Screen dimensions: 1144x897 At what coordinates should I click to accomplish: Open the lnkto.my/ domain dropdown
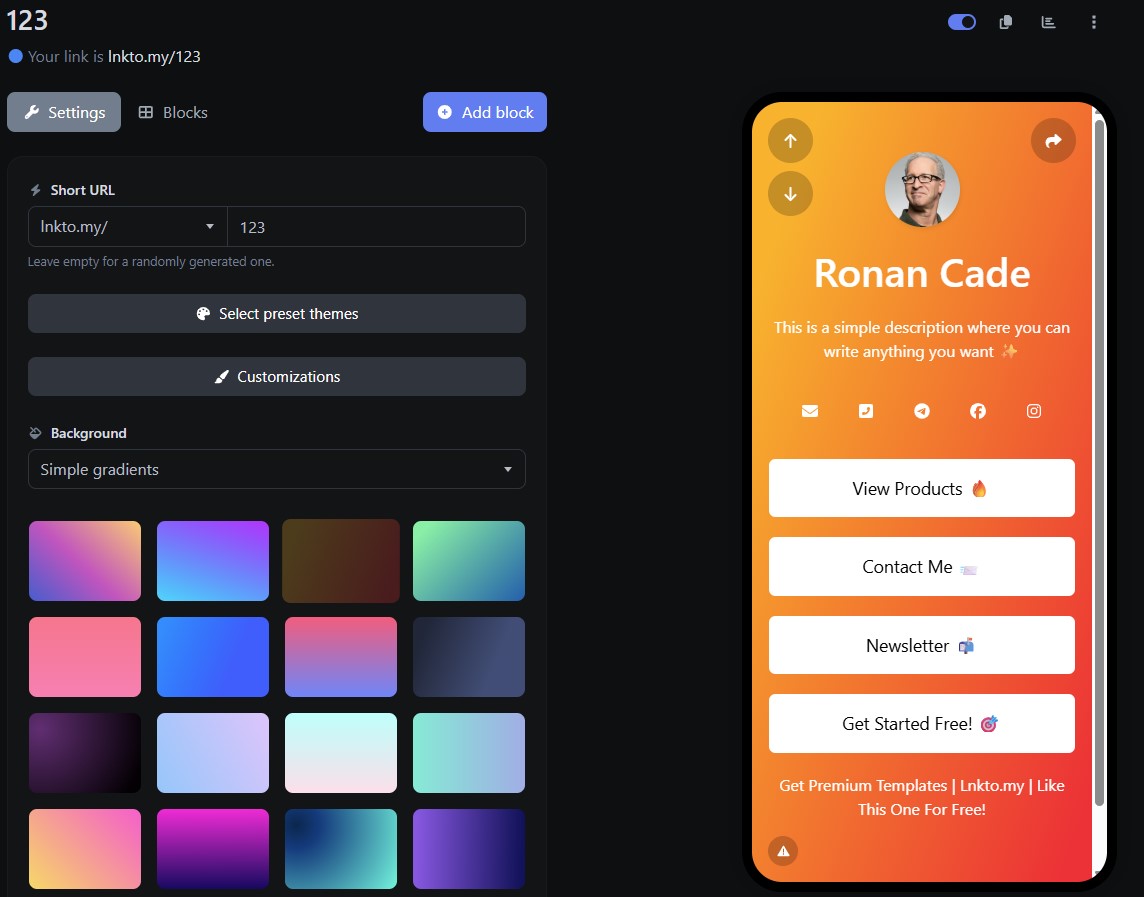tap(127, 226)
